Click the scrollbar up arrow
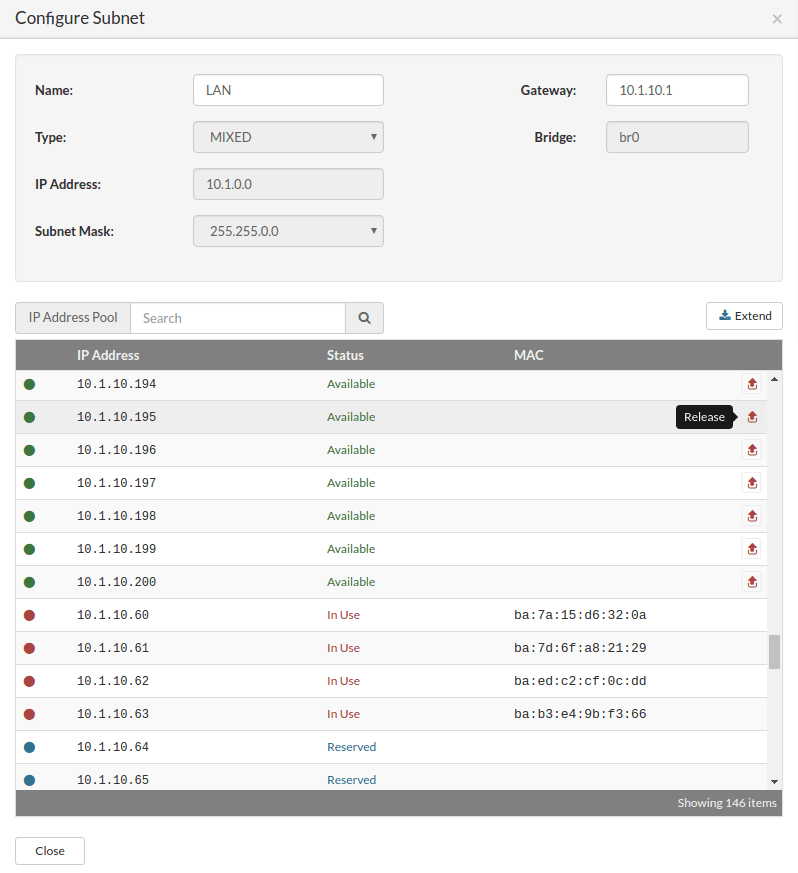 774,379
